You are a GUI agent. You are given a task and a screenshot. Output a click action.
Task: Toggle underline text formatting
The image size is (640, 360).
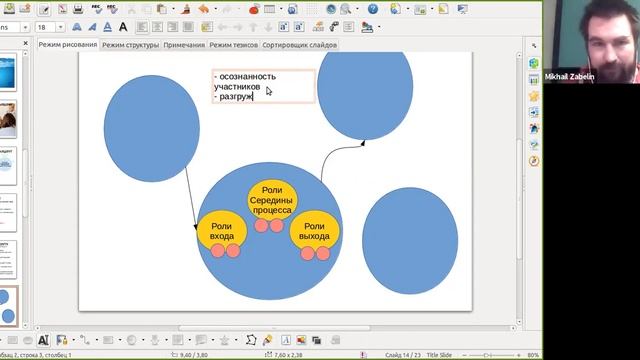(107, 27)
